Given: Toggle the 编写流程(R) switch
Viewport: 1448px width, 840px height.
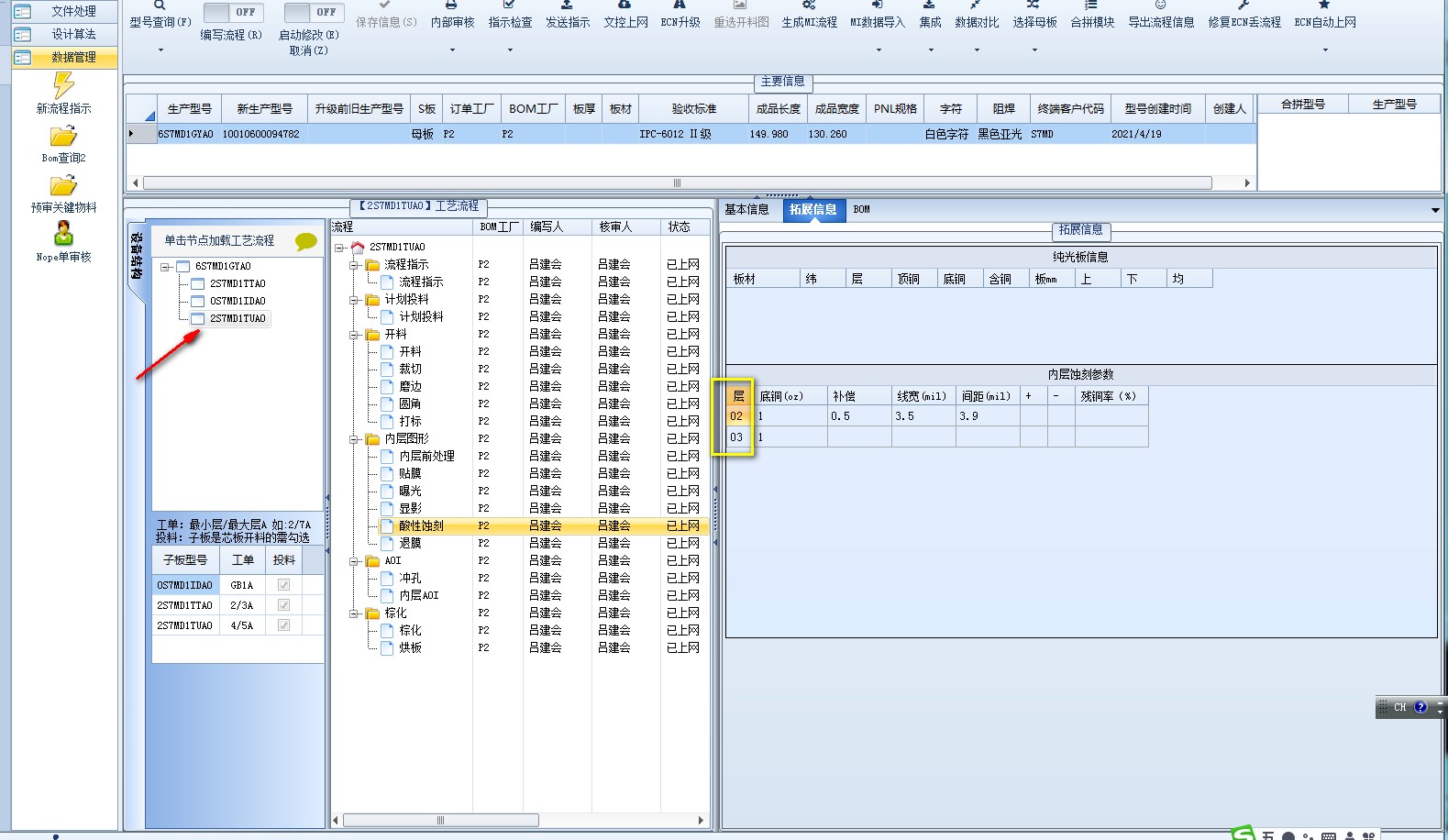Looking at the screenshot, I should click(233, 12).
